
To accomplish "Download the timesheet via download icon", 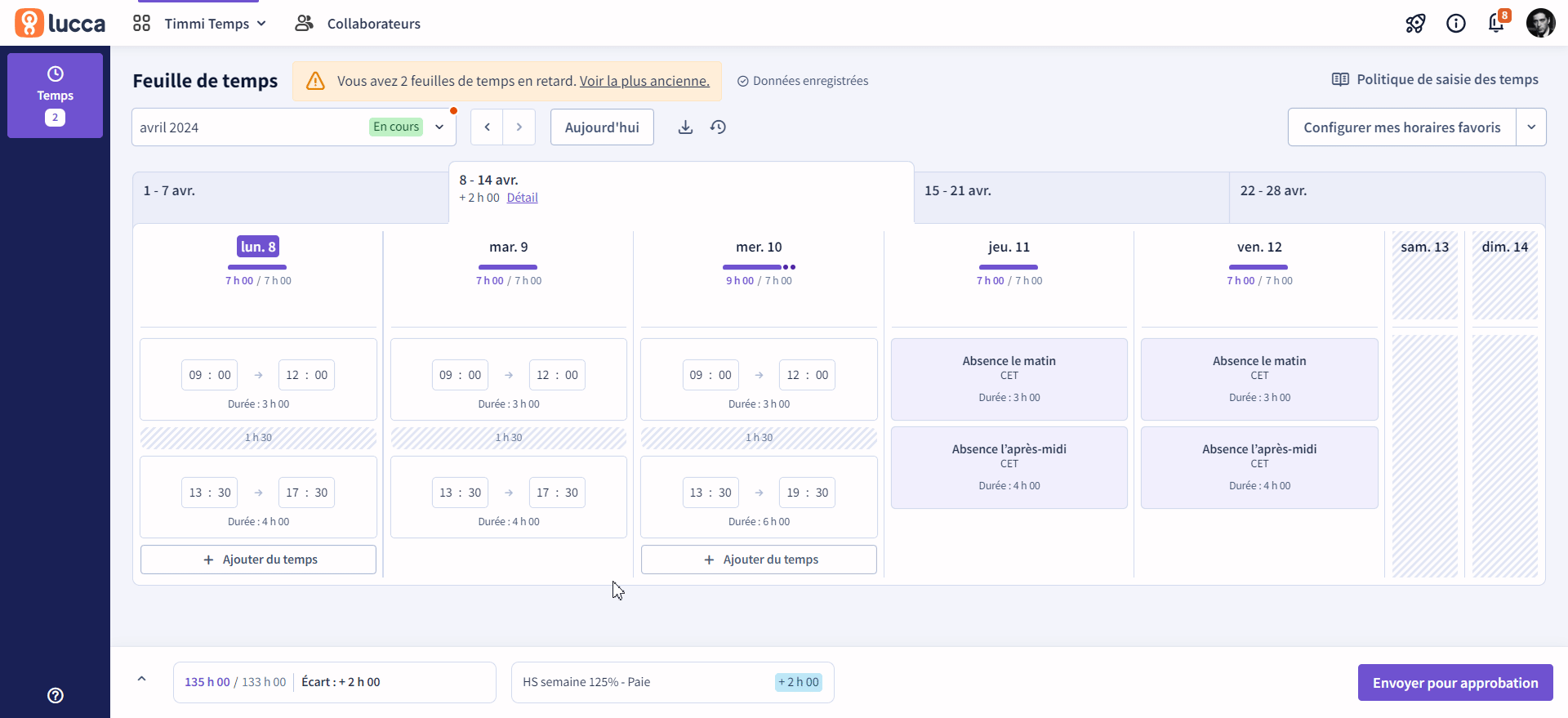I will click(x=686, y=127).
